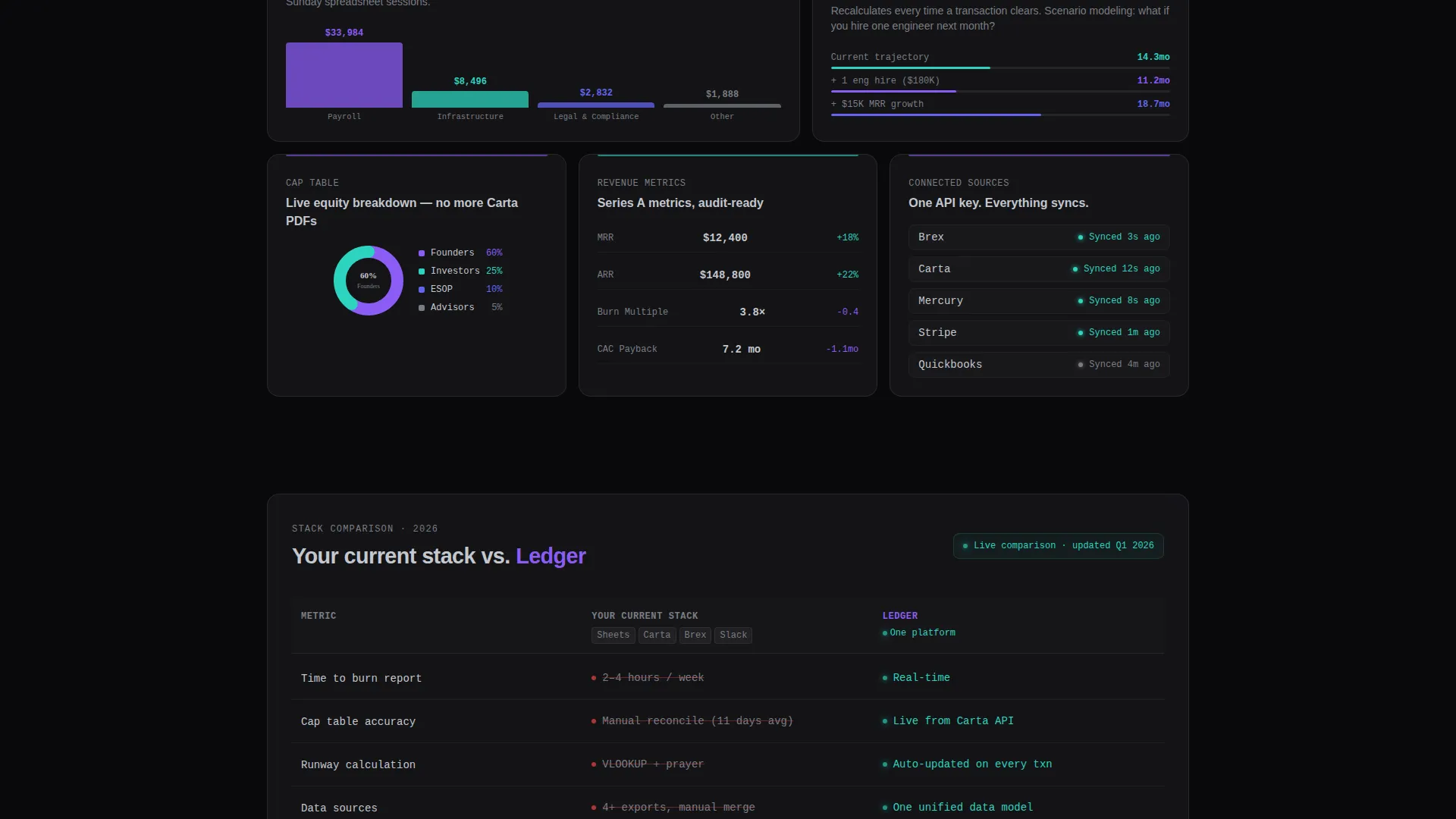
Task: Click the Legal & Compliance bar
Action: click(596, 105)
